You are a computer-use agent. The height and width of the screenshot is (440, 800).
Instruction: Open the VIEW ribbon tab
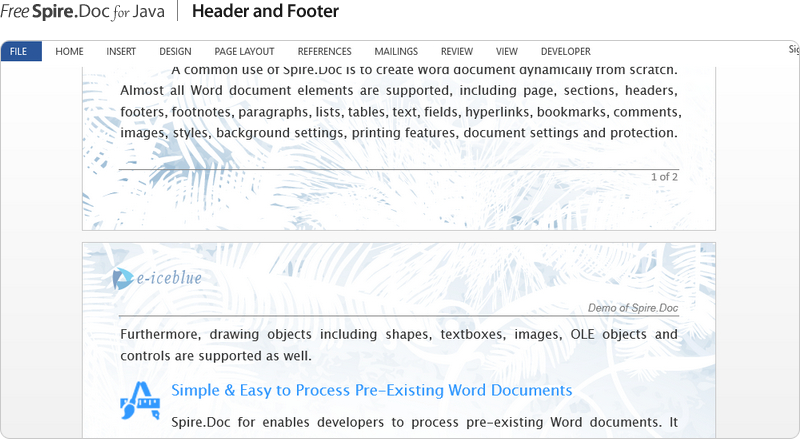(x=507, y=52)
